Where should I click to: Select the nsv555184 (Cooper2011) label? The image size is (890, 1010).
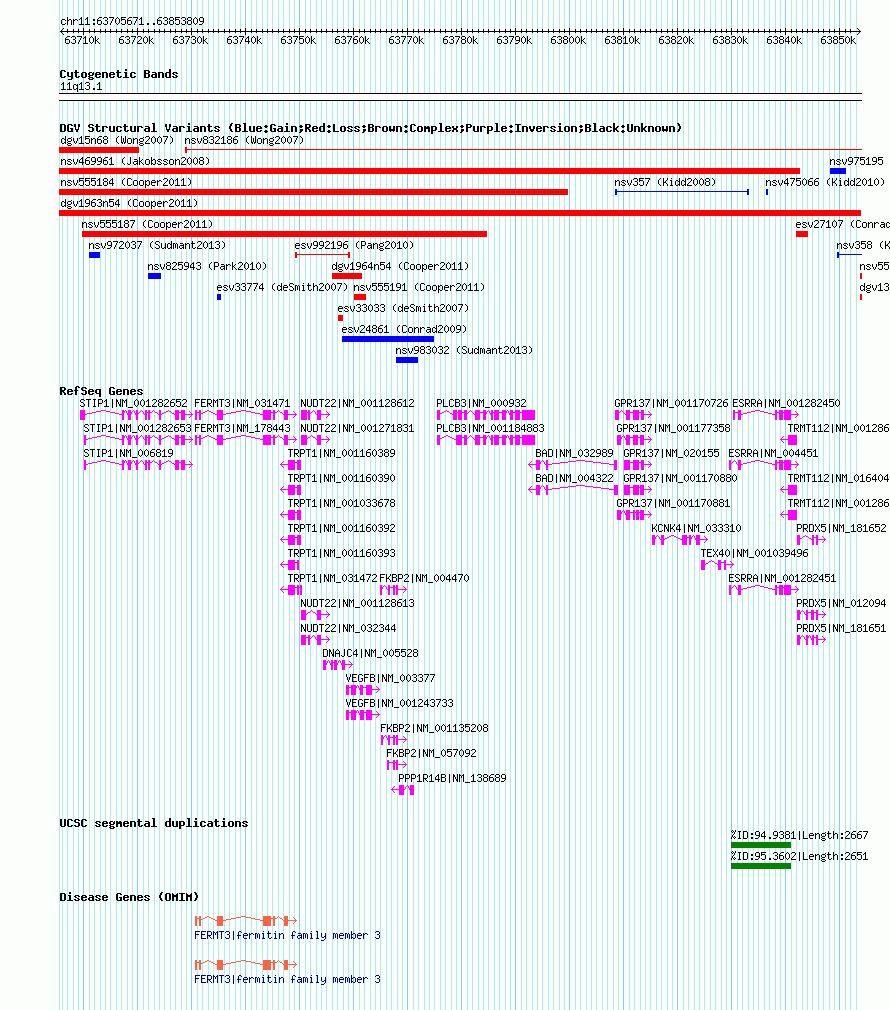point(126,182)
